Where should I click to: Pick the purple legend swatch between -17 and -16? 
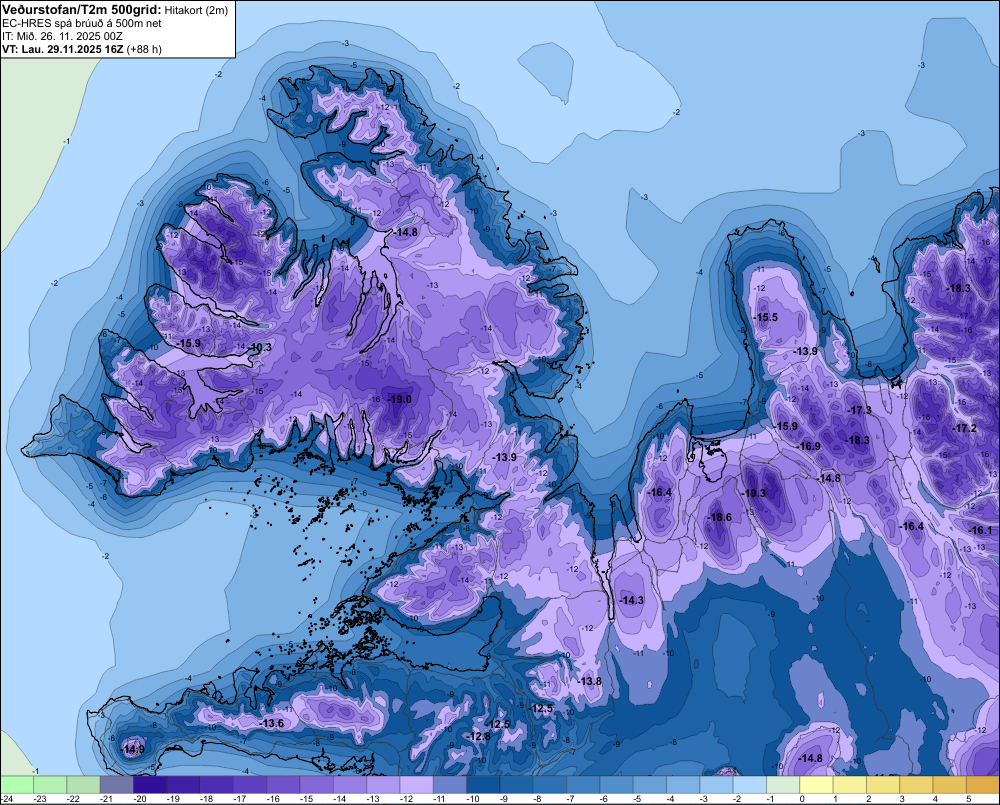coord(250,784)
